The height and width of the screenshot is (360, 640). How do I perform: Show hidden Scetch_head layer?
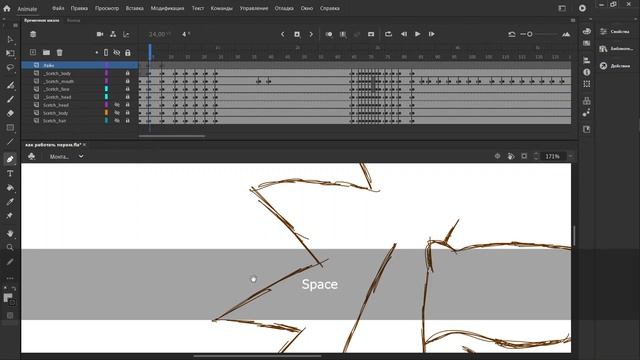[x=117, y=105]
